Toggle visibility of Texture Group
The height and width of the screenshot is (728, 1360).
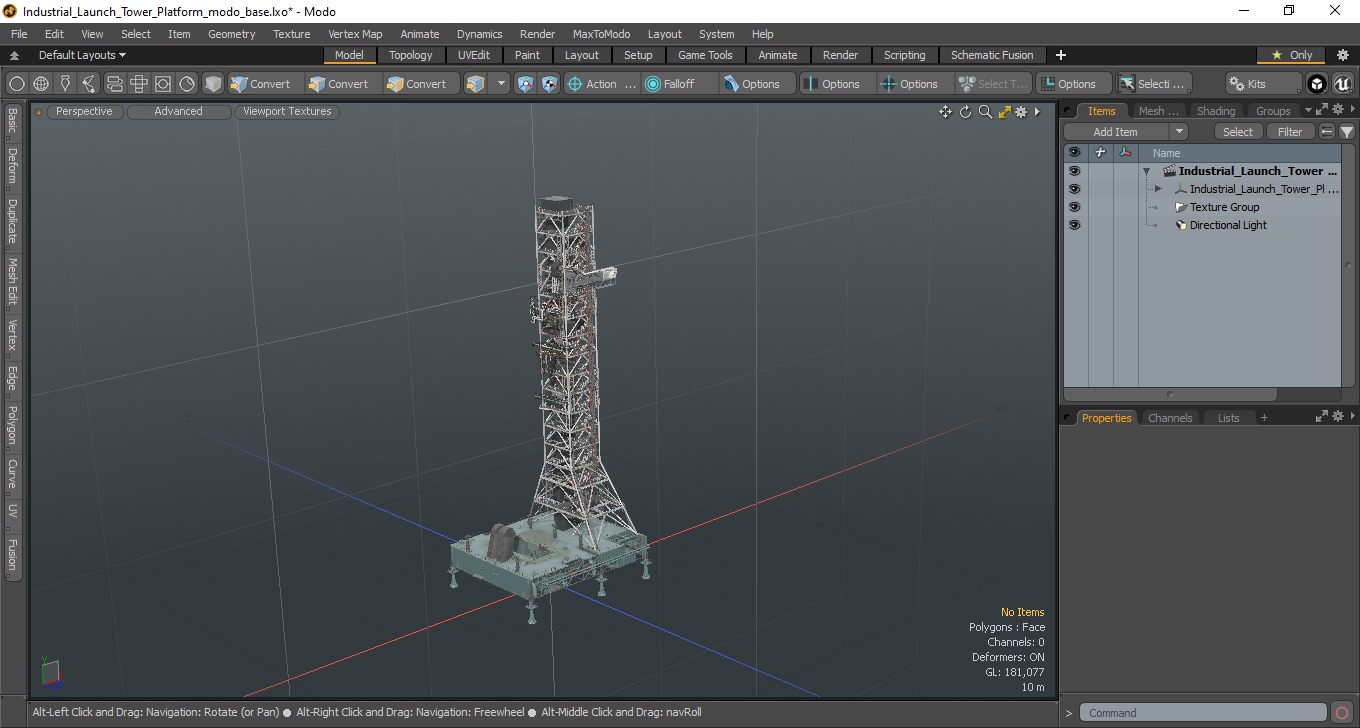1074,207
